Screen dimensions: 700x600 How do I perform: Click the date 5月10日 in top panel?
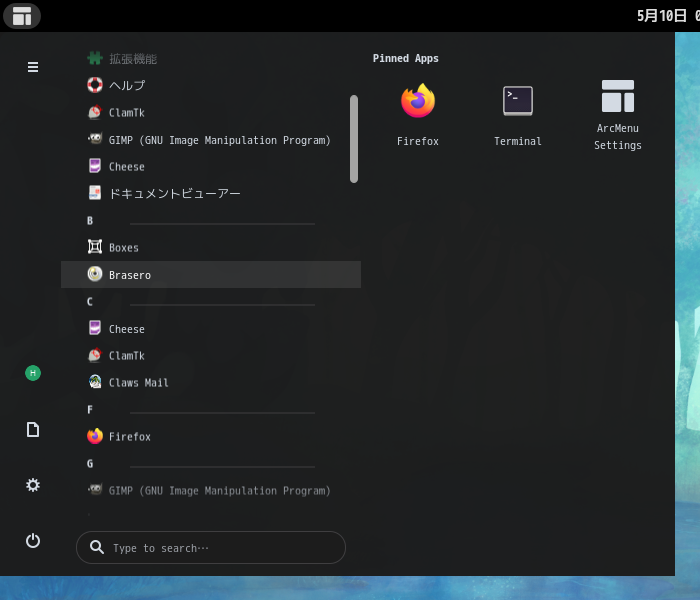click(x=661, y=16)
